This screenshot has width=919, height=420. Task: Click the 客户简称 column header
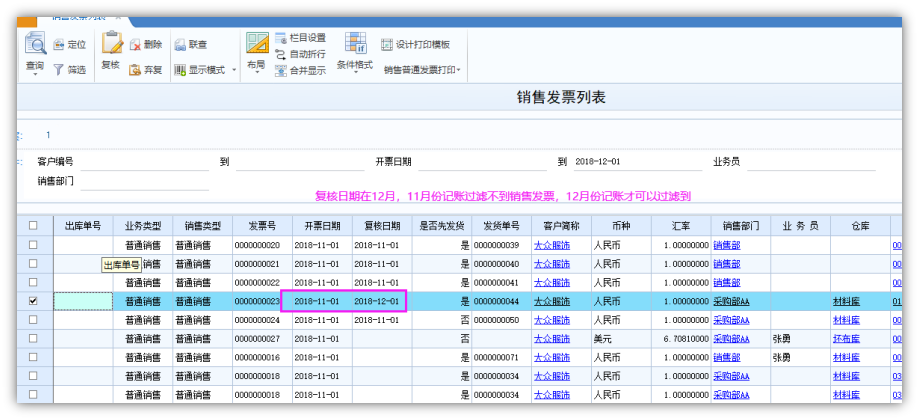pos(561,226)
